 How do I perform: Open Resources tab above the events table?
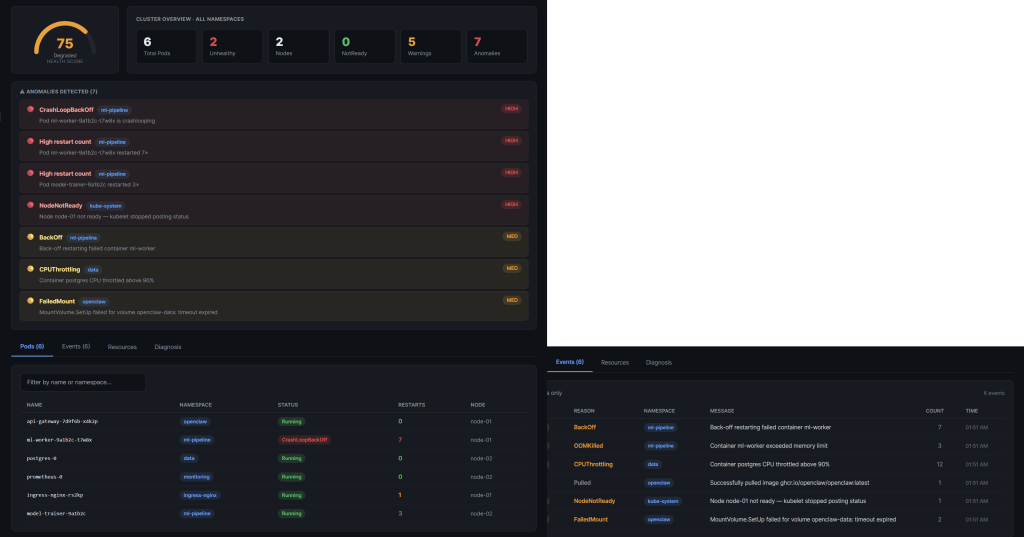click(615, 362)
